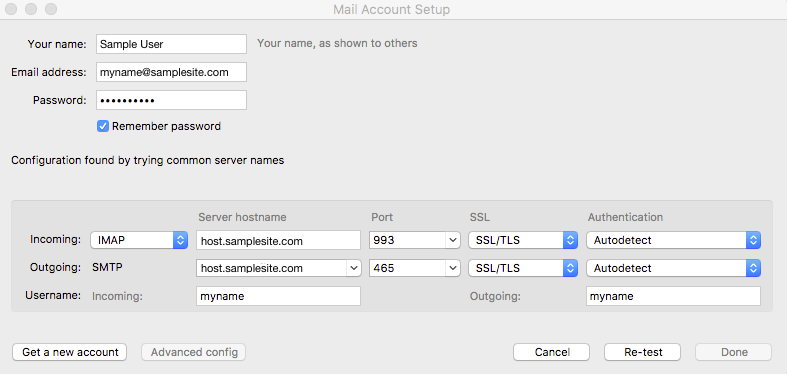Click the 'Port' column header
The width and height of the screenshot is (787, 374).
coord(382,217)
